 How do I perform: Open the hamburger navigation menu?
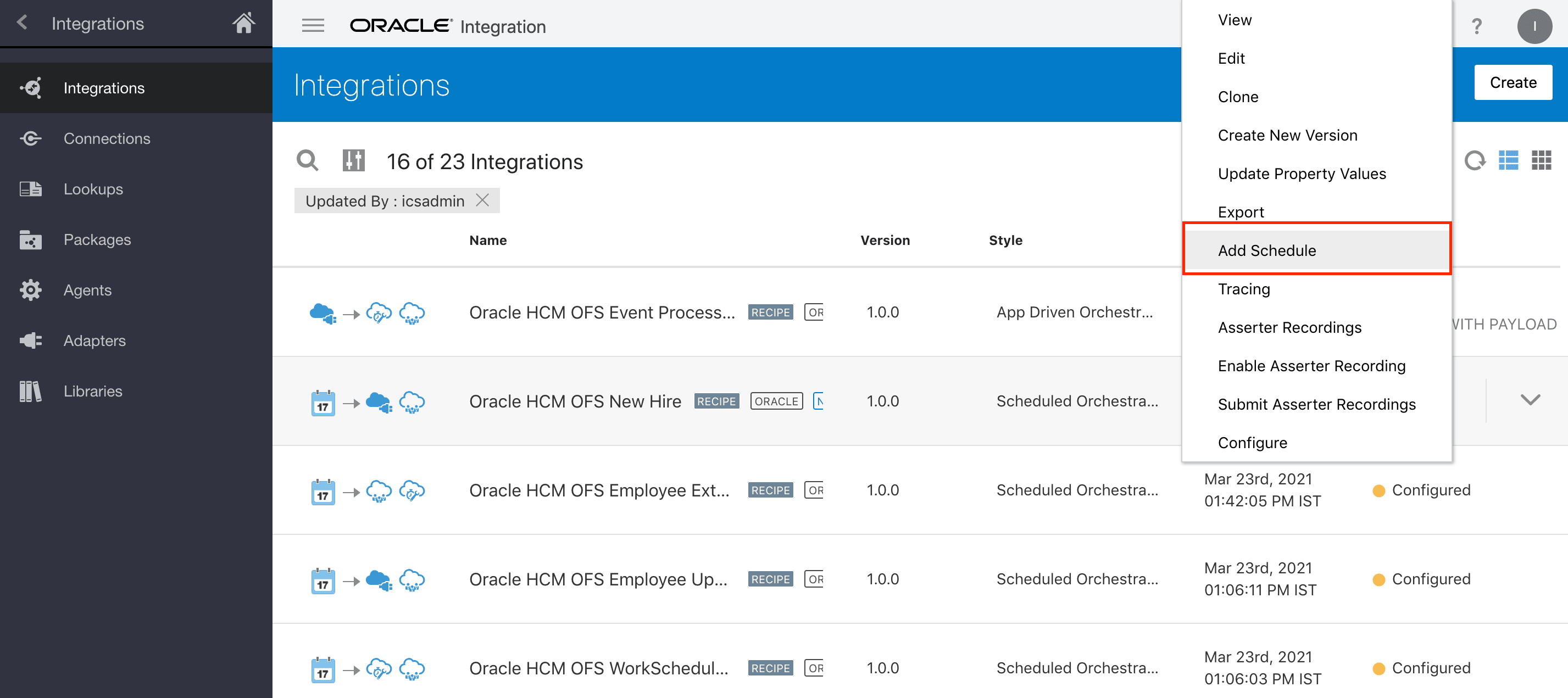pos(313,26)
